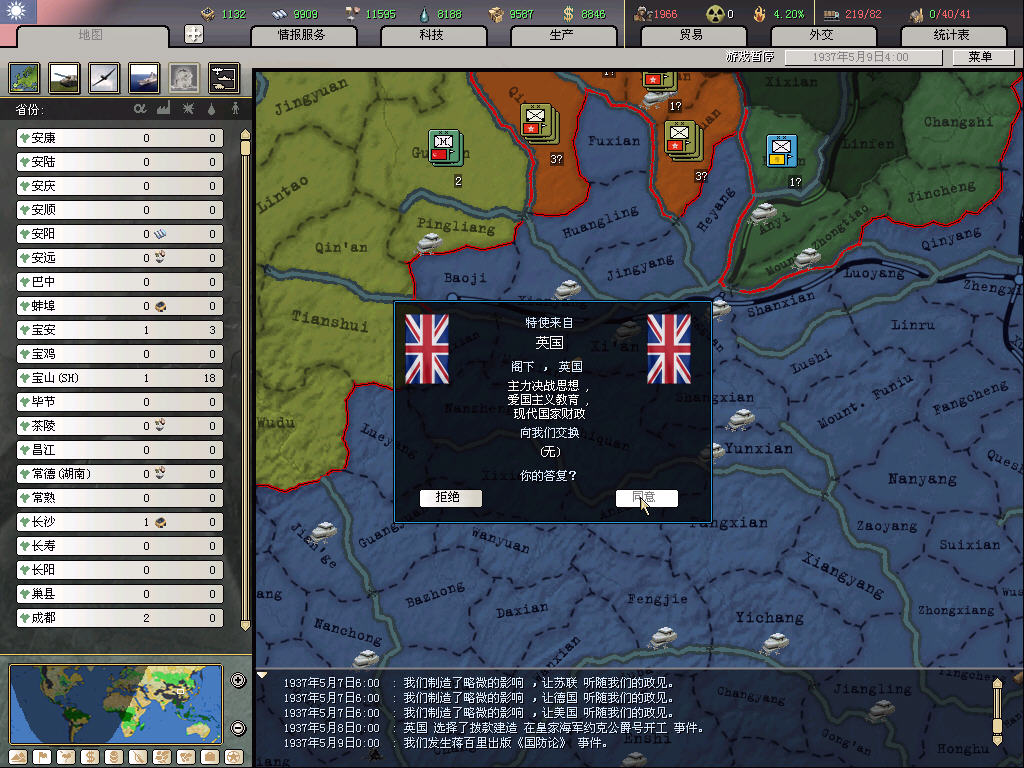Click the oil droplet resource icon in top bar
This screenshot has width=1024, height=768.
pyautogui.click(x=425, y=14)
